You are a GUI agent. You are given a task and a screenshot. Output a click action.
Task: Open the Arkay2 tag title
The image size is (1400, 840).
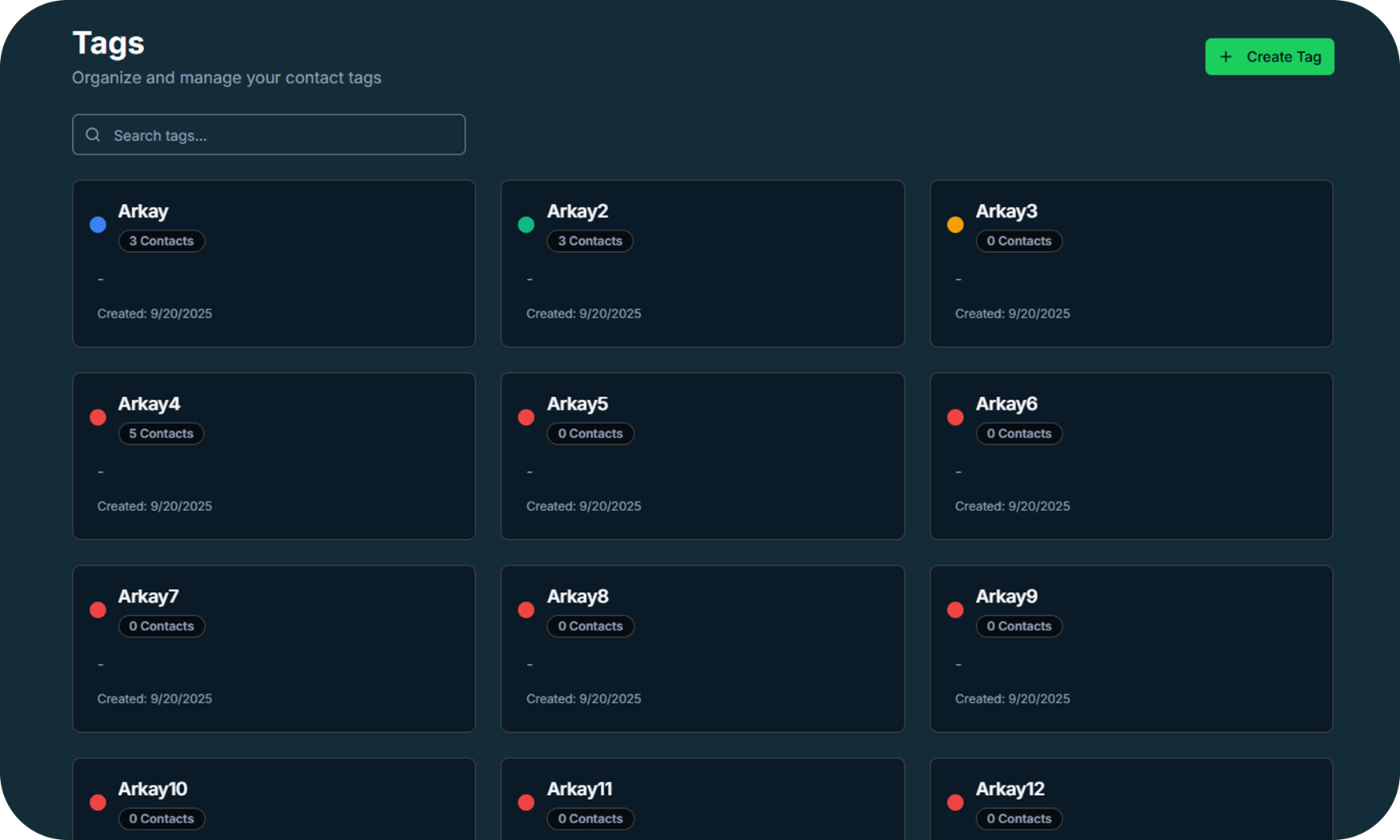click(577, 211)
